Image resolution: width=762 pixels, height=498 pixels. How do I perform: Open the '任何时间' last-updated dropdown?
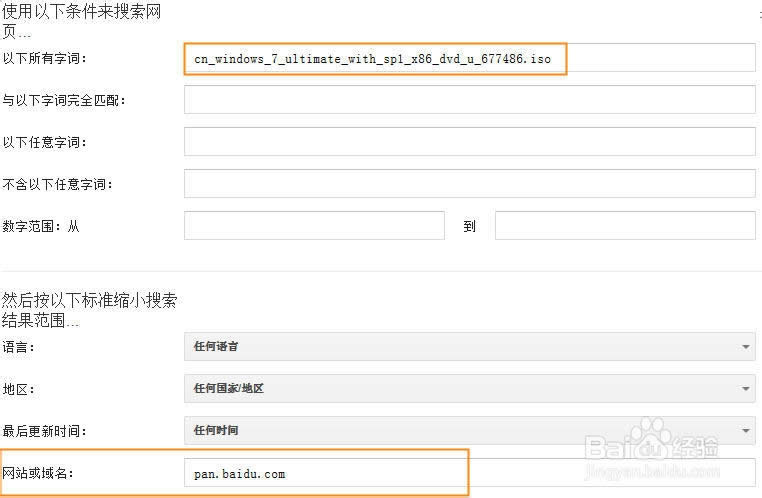pos(469,430)
